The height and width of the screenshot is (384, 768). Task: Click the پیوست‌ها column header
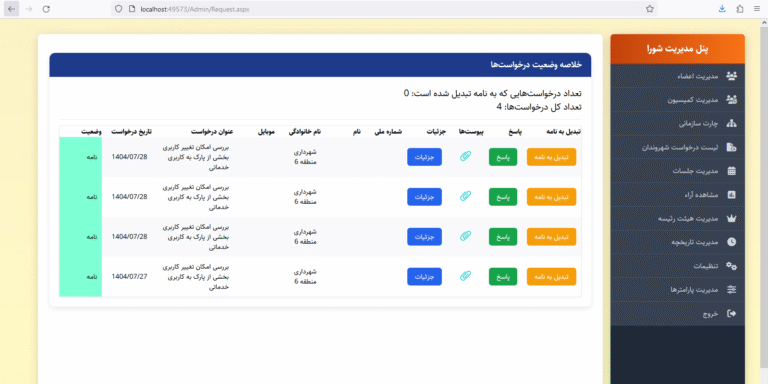click(471, 132)
